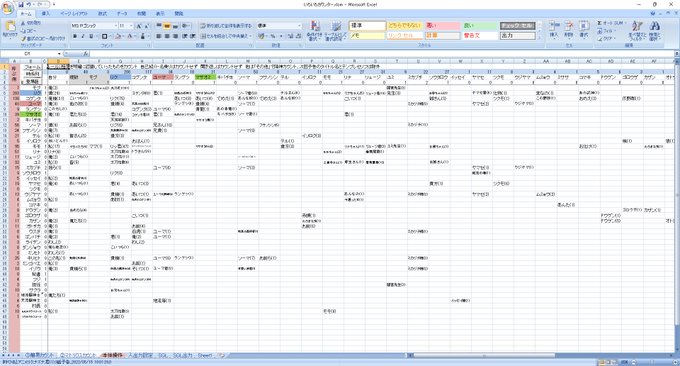Open Merge and Center dropdown arrow

pyautogui.click(x=250, y=36)
